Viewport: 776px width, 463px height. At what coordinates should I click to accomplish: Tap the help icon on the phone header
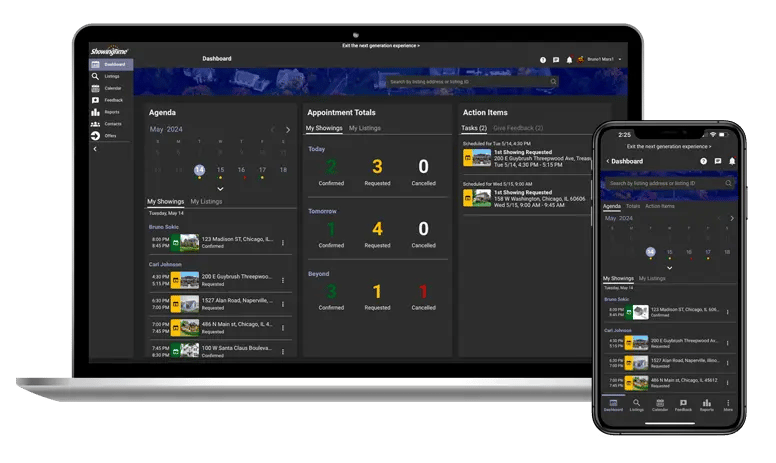(x=703, y=161)
